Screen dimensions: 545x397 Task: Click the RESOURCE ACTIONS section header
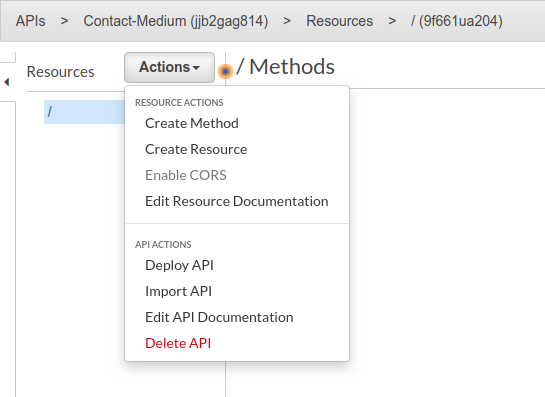[x=179, y=103]
